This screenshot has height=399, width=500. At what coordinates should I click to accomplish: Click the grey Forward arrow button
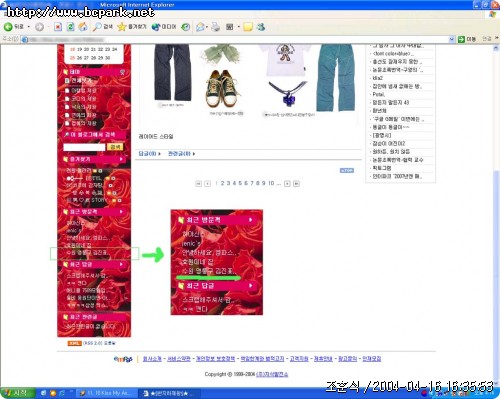coord(39,27)
